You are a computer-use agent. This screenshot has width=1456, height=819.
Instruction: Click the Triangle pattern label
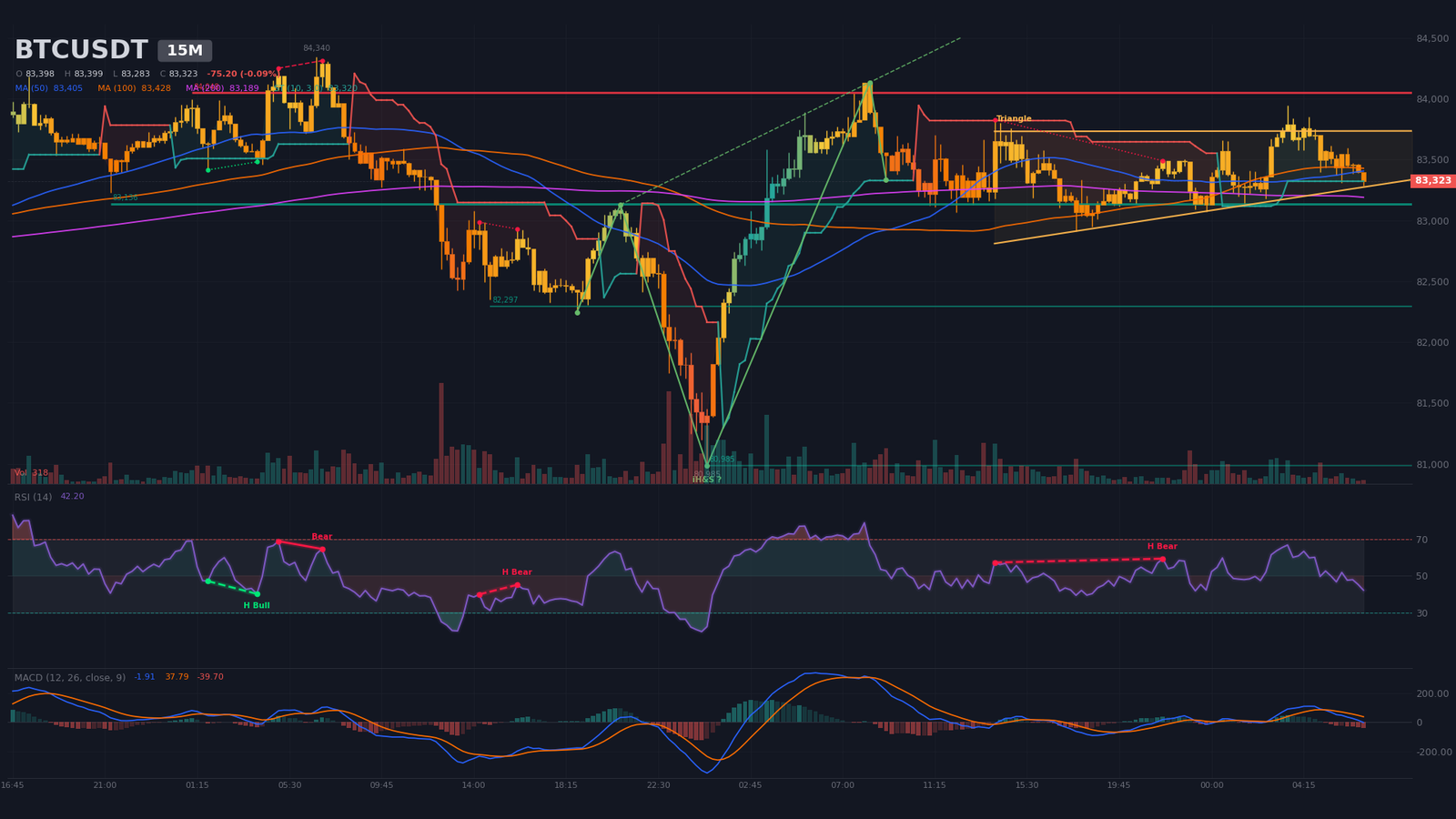coord(1014,119)
